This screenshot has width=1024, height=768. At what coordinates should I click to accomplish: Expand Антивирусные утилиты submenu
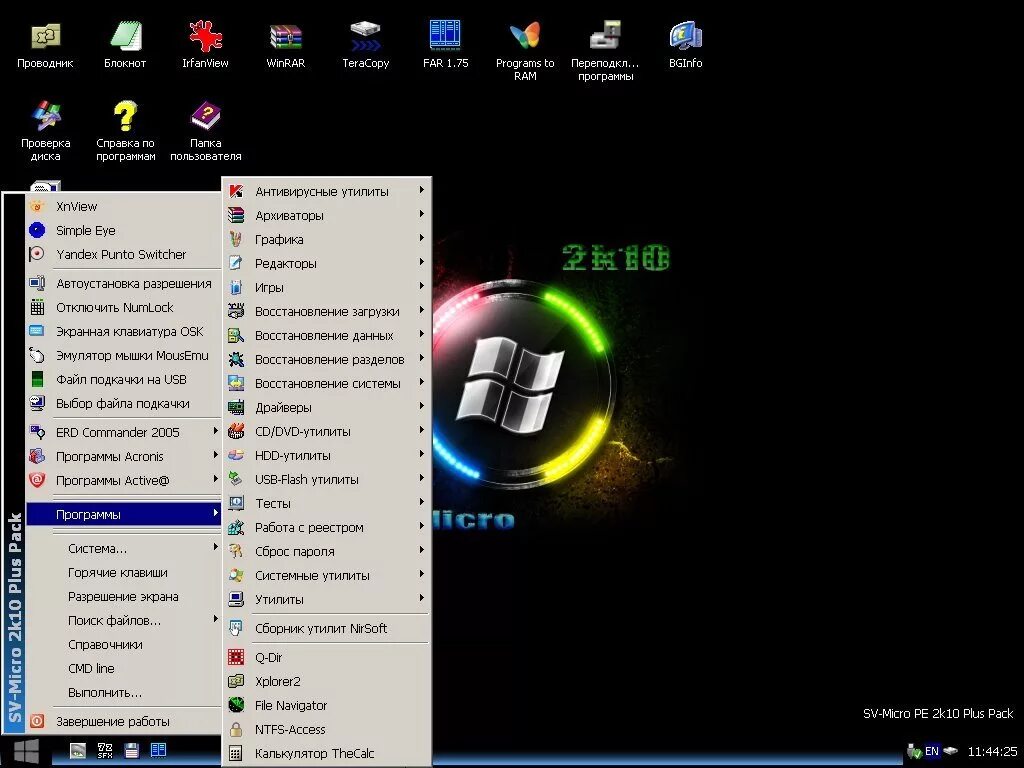(327, 191)
